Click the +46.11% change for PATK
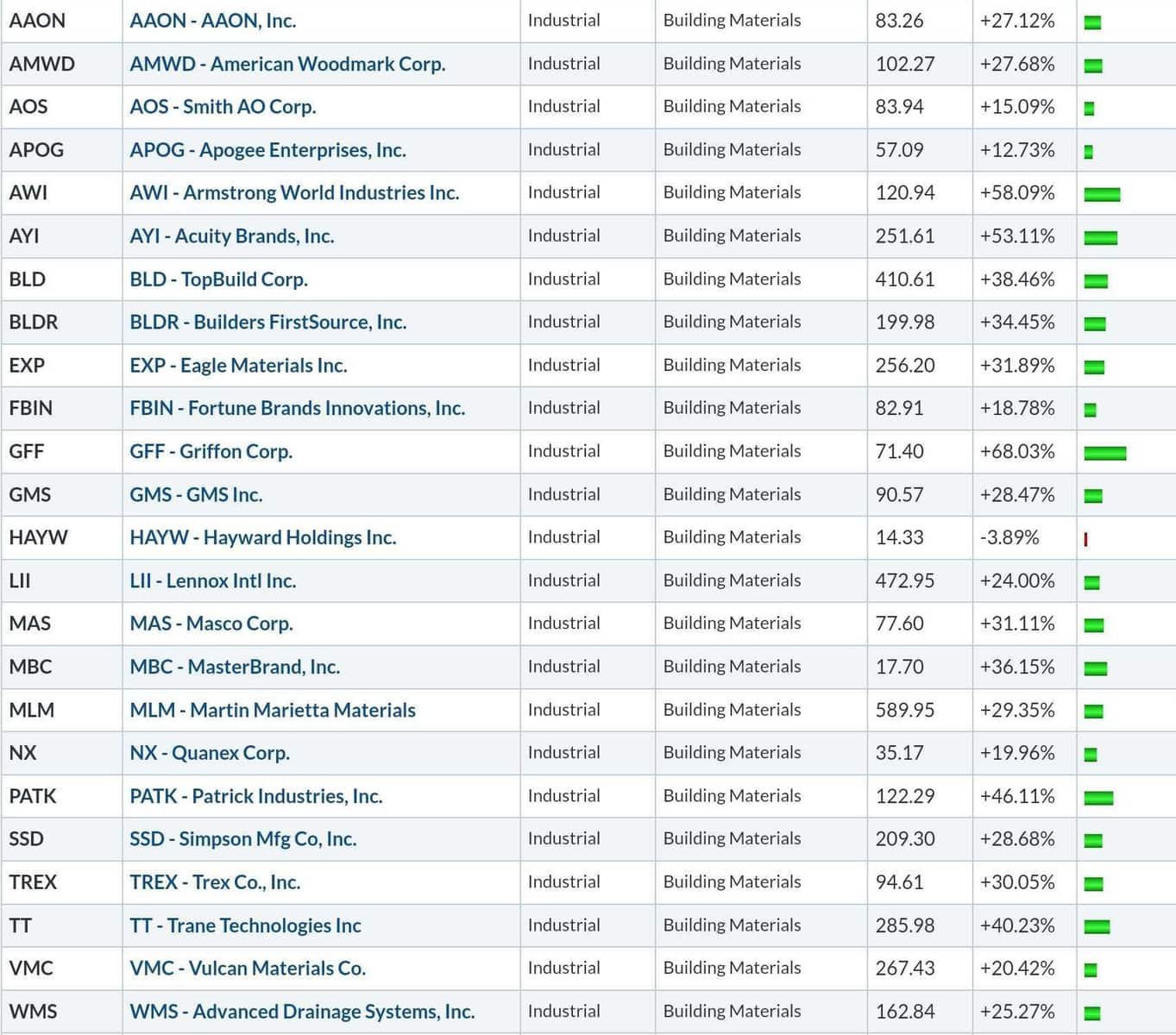 pyautogui.click(x=1017, y=796)
